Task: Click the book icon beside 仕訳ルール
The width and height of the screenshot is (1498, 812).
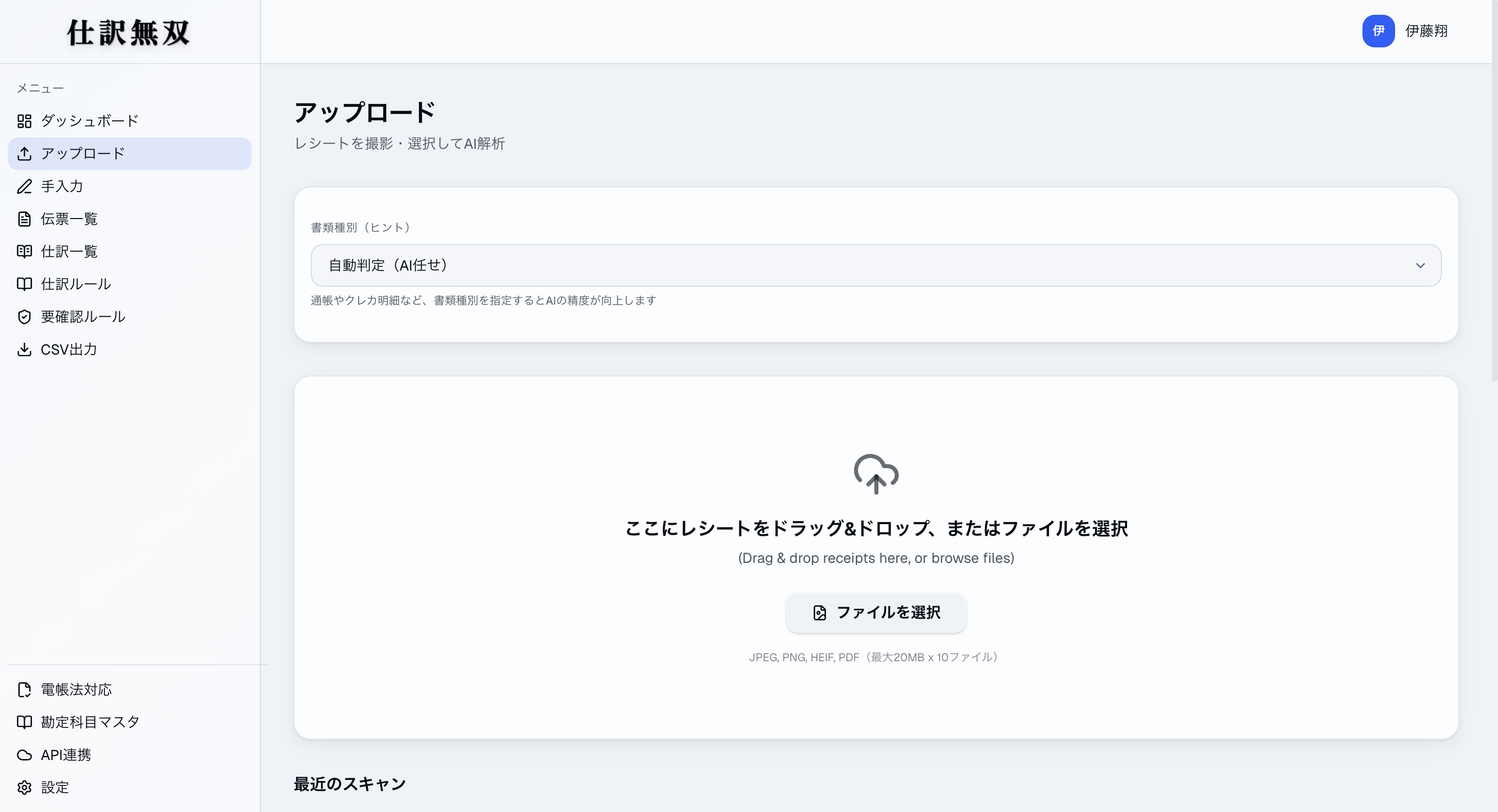Action: (x=24, y=284)
